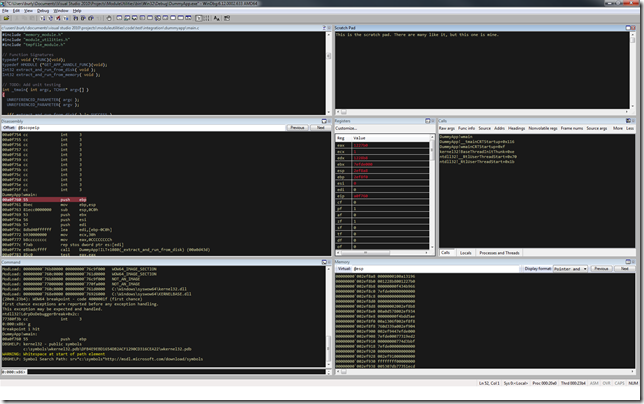644x404 pixels.
Task: Click the Go (run) toolbar icon
Action: 42,18
